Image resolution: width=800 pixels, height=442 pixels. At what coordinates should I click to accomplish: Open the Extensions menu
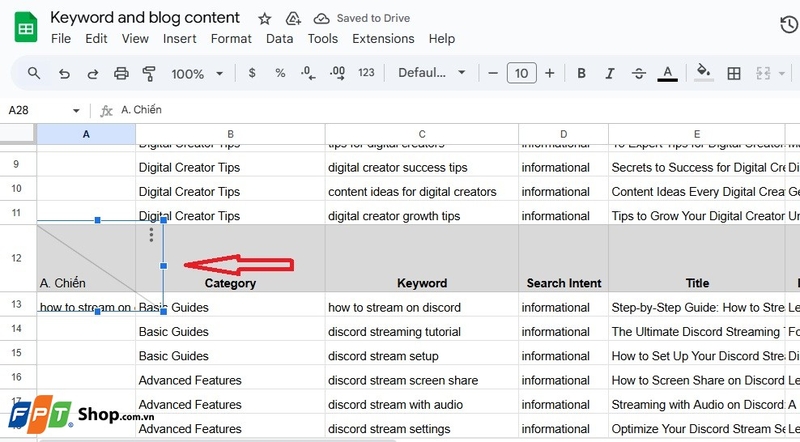click(383, 39)
